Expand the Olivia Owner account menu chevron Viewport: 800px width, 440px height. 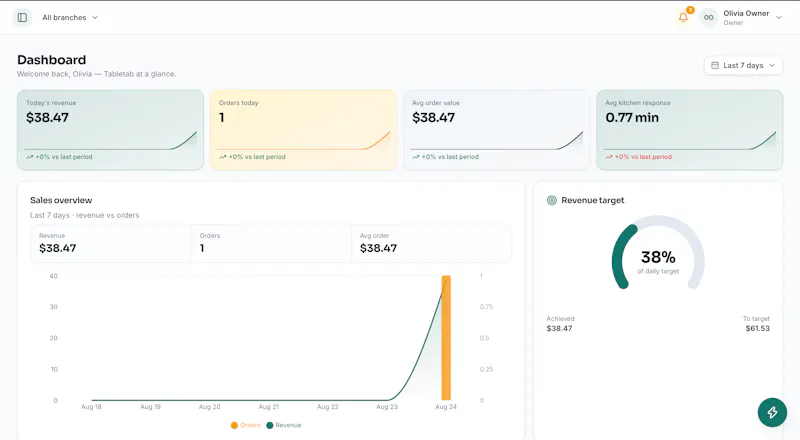click(x=779, y=17)
